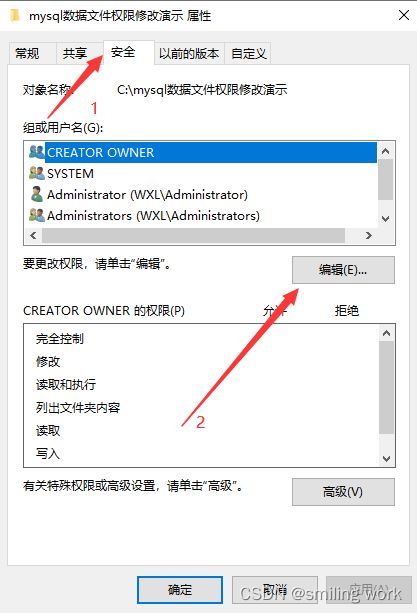417x613 pixels.
Task: Open the 共享 tab
Action: 75,54
